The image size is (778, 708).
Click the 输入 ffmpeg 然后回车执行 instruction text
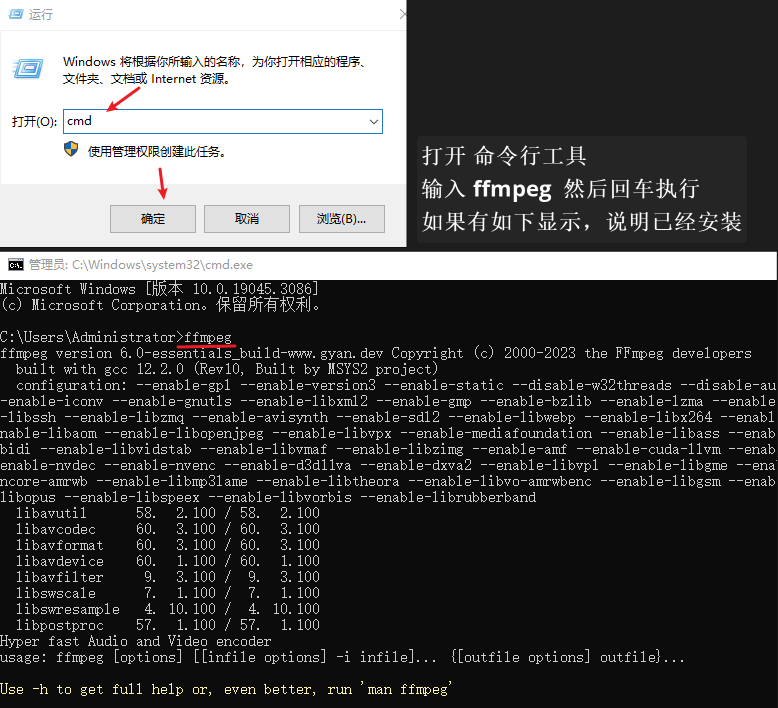pos(561,189)
